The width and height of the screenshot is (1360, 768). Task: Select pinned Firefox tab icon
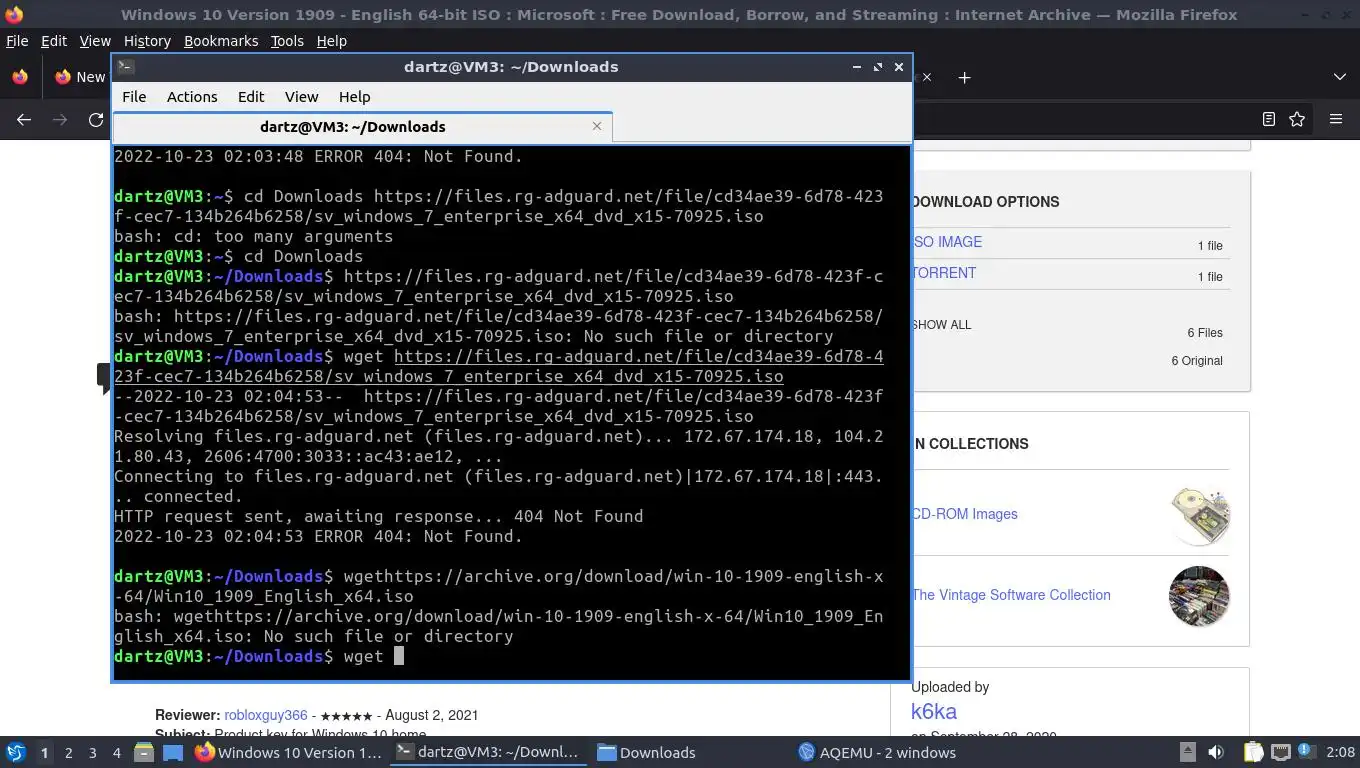tap(20, 77)
